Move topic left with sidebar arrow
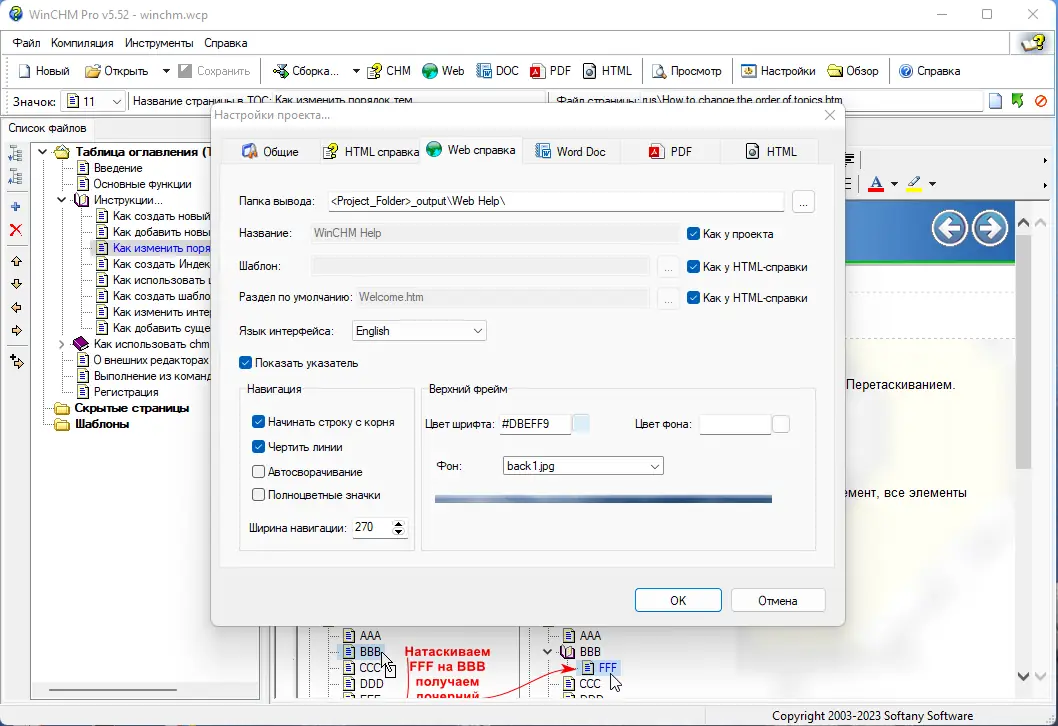Viewport: 1058px width, 726px height. pyautogui.click(x=16, y=308)
